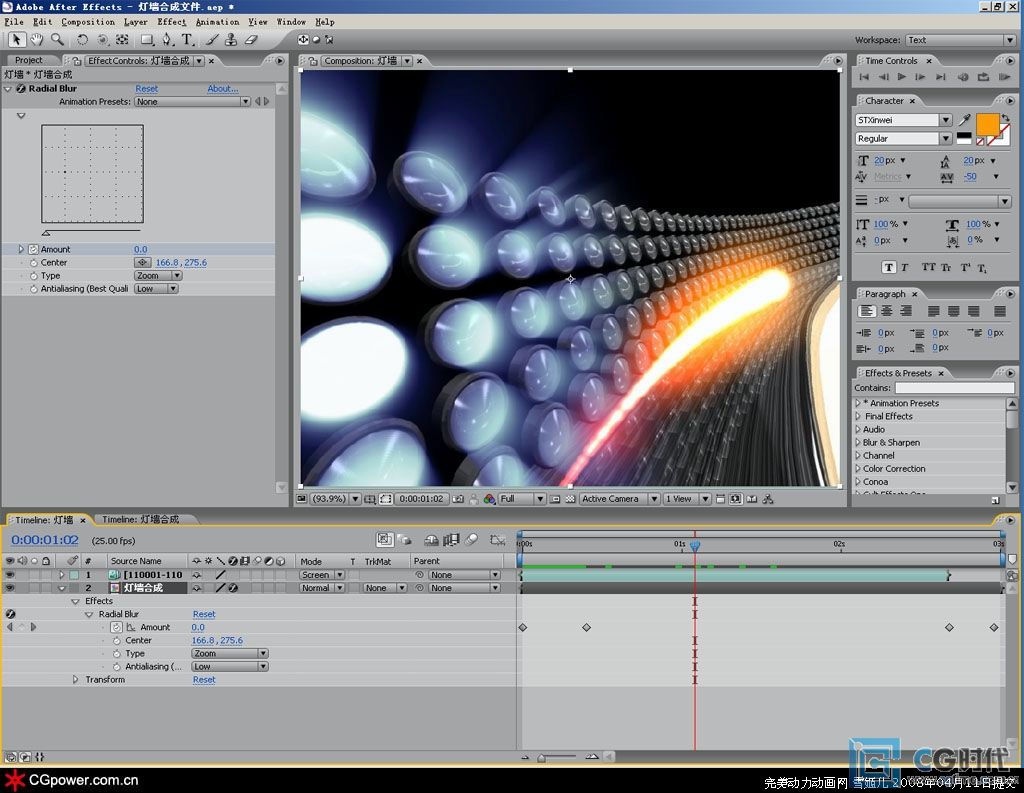Click the All Caps button
The height and width of the screenshot is (793, 1024).
point(928,267)
